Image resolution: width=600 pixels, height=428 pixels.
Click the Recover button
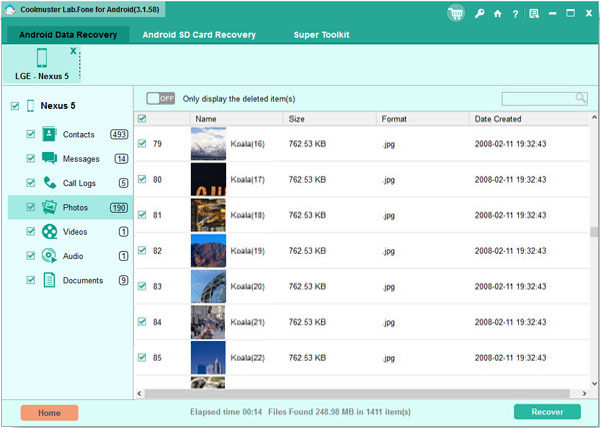pyautogui.click(x=547, y=412)
